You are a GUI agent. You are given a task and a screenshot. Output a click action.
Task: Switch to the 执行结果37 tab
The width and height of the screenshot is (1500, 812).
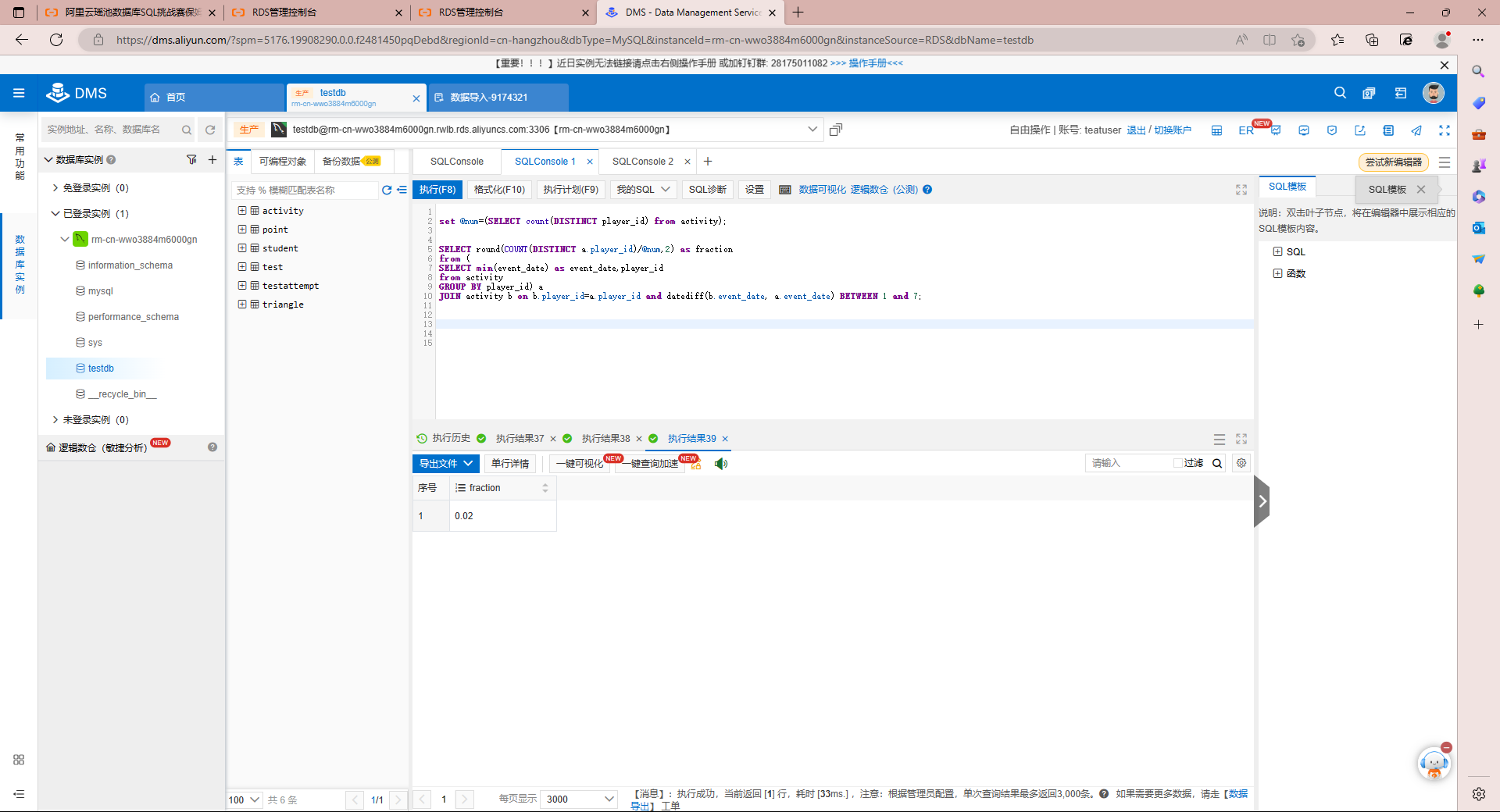(x=520, y=439)
